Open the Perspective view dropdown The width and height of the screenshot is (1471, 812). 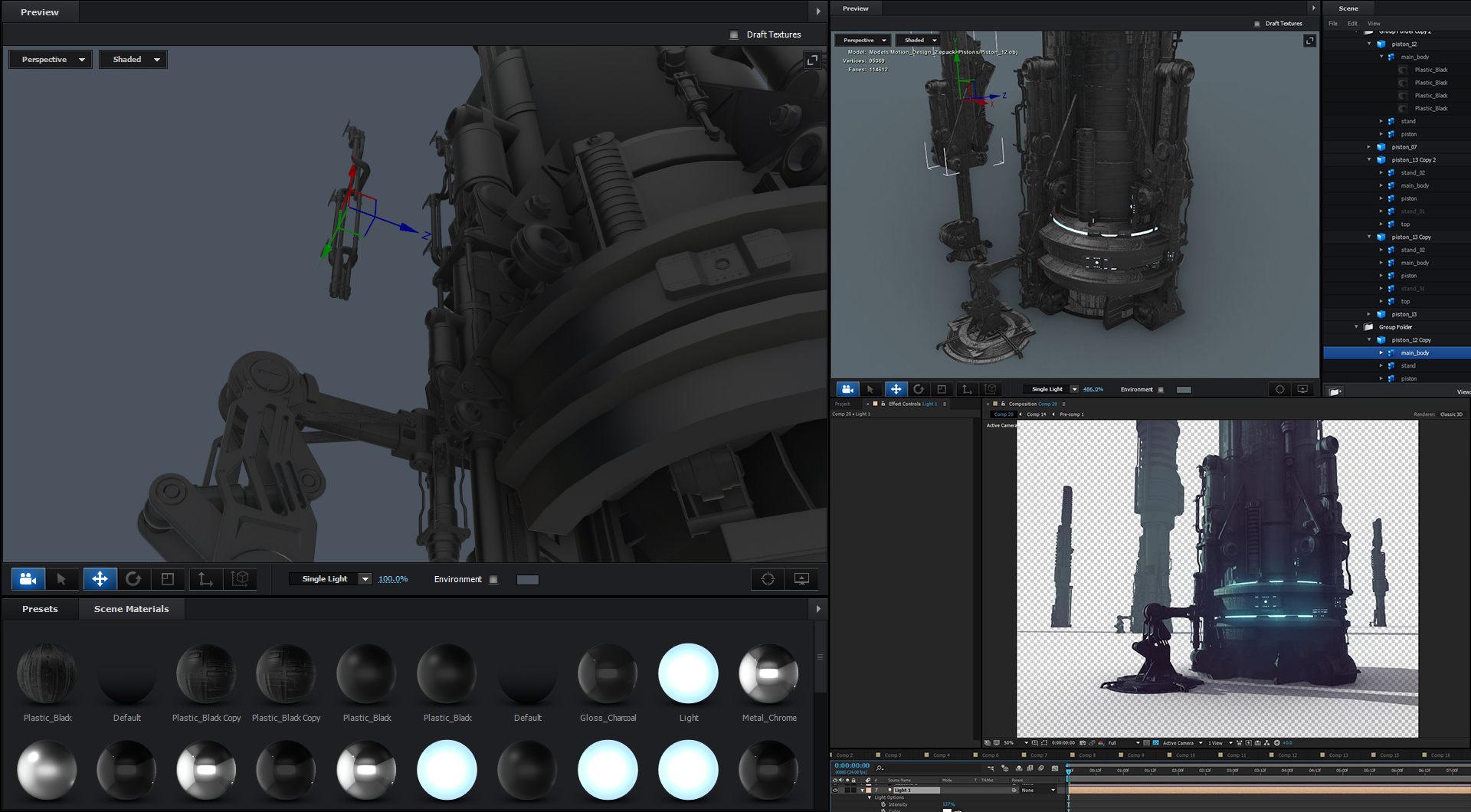click(50, 59)
